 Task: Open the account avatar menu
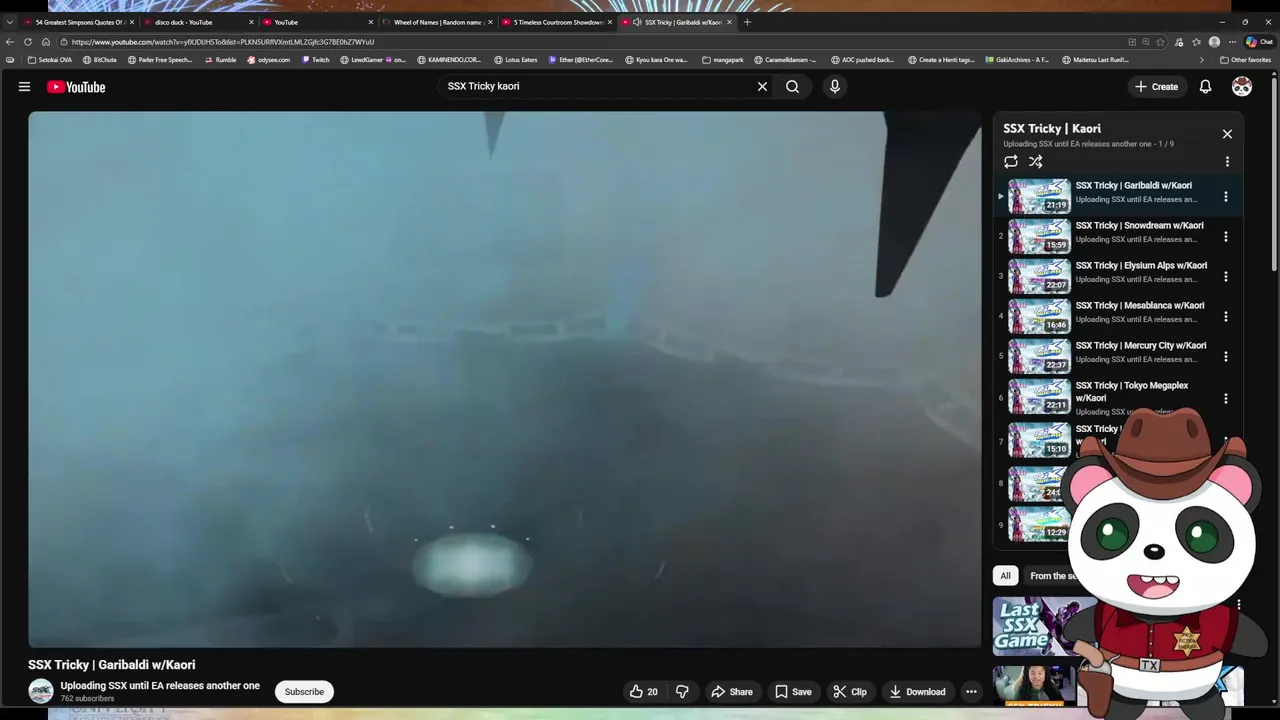[1241, 87]
